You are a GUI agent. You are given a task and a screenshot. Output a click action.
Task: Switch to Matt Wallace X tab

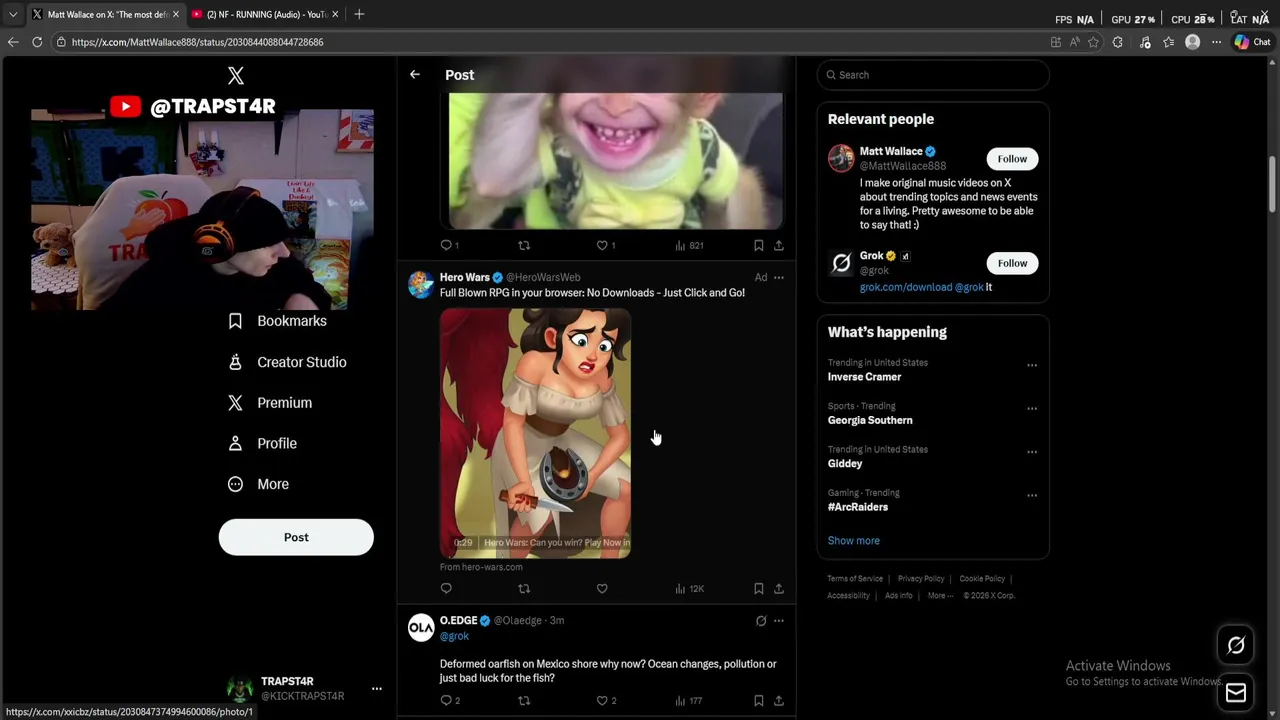click(x=105, y=14)
